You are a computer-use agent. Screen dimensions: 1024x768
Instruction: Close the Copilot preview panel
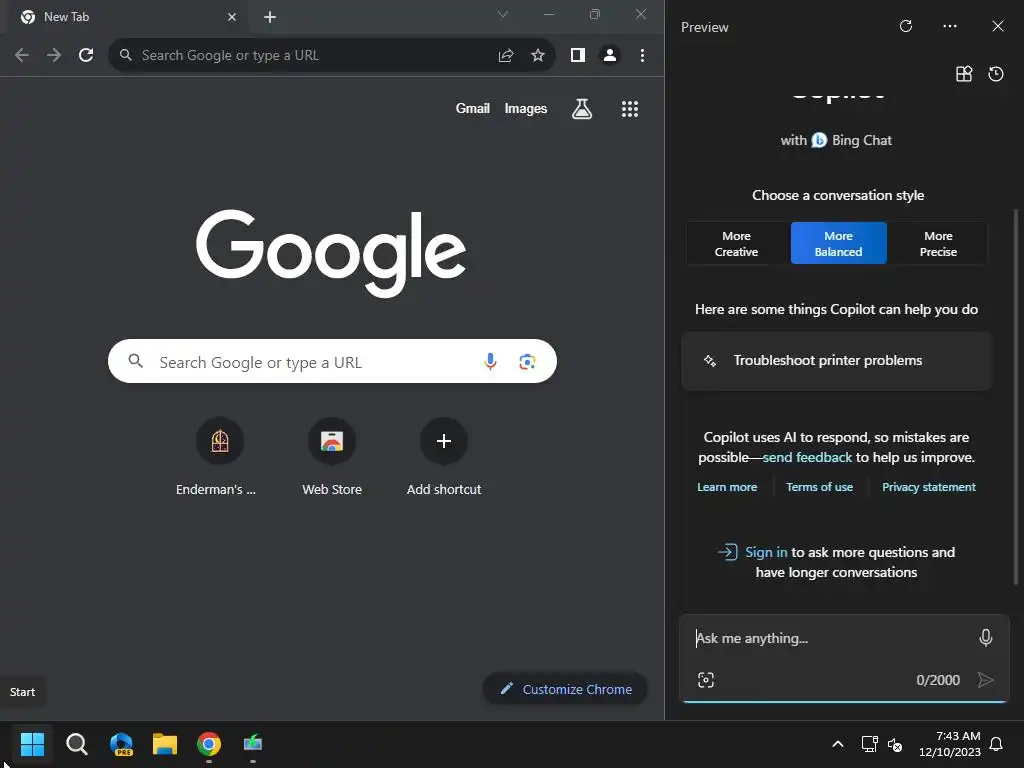[998, 26]
